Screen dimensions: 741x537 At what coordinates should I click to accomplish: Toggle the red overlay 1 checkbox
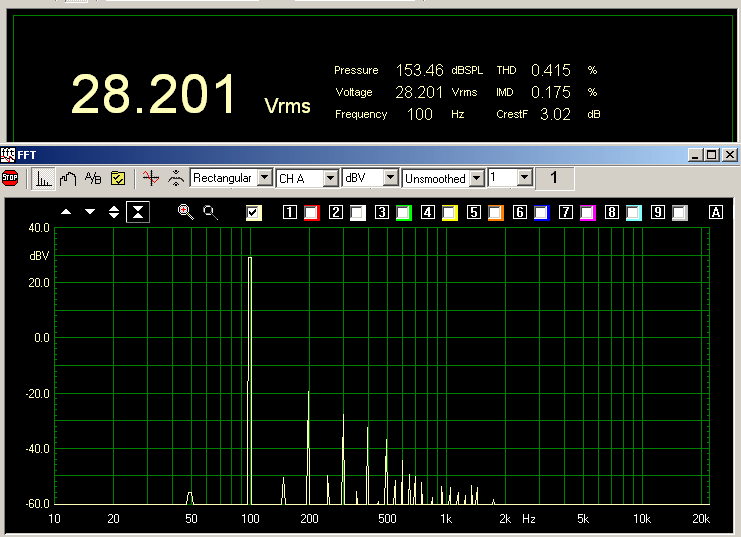(x=311, y=213)
